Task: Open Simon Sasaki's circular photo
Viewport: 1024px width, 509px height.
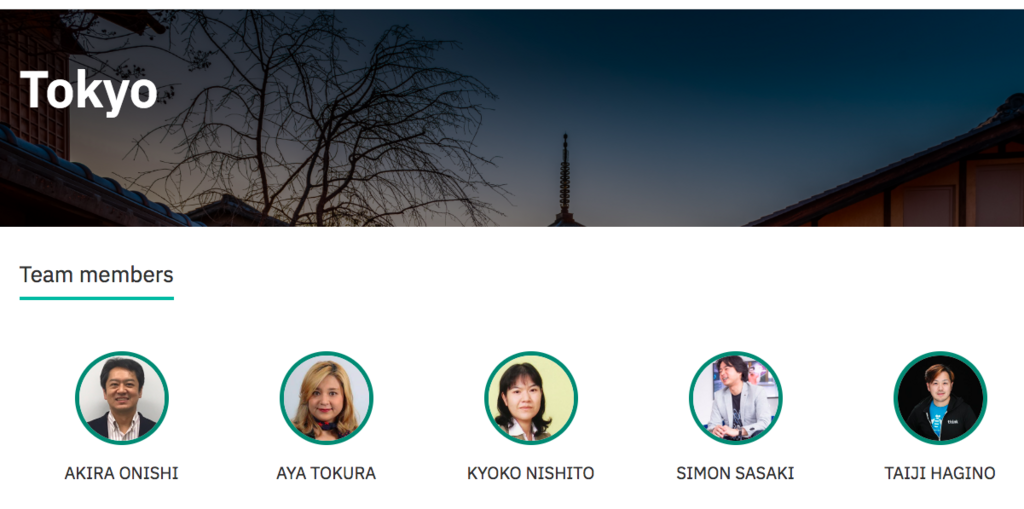Action: 735,398
